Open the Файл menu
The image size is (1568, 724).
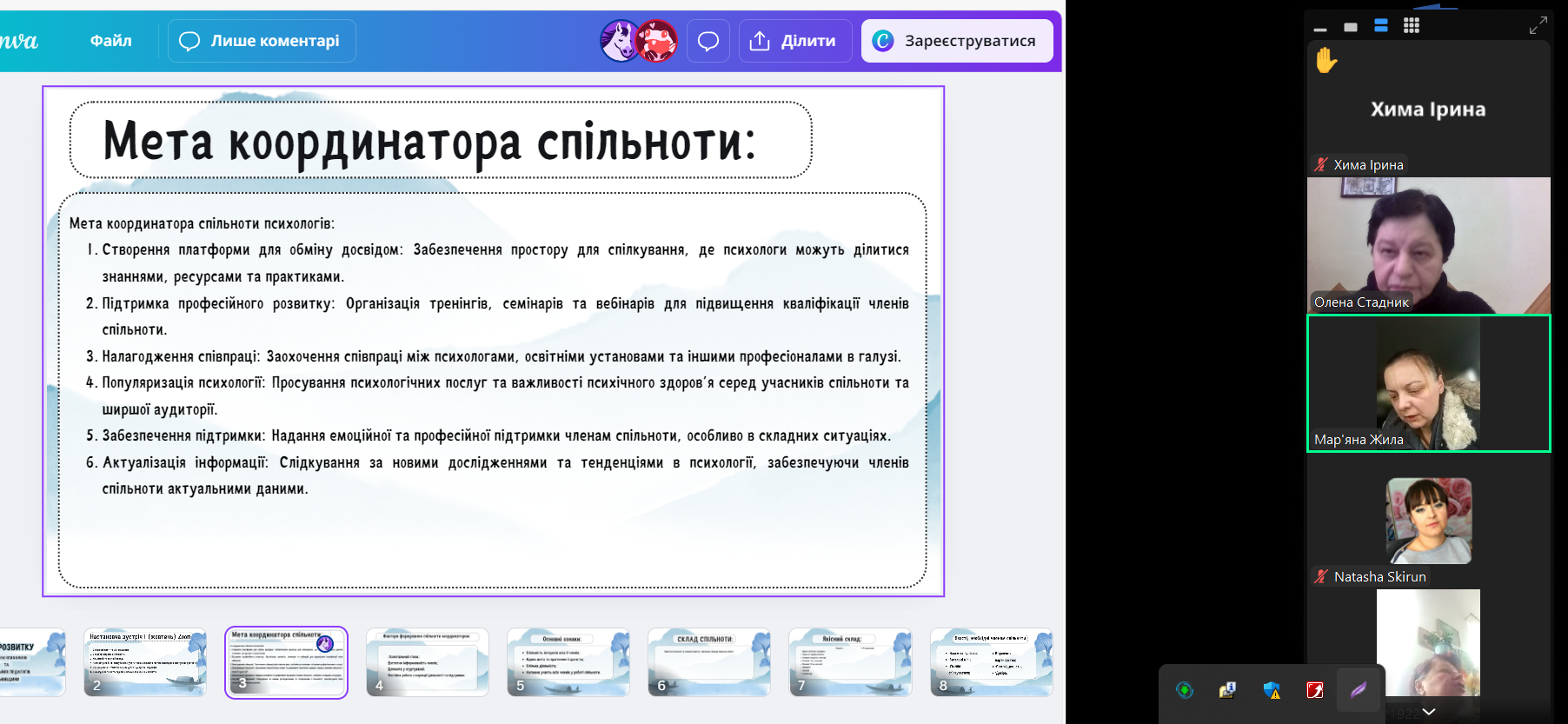click(110, 41)
